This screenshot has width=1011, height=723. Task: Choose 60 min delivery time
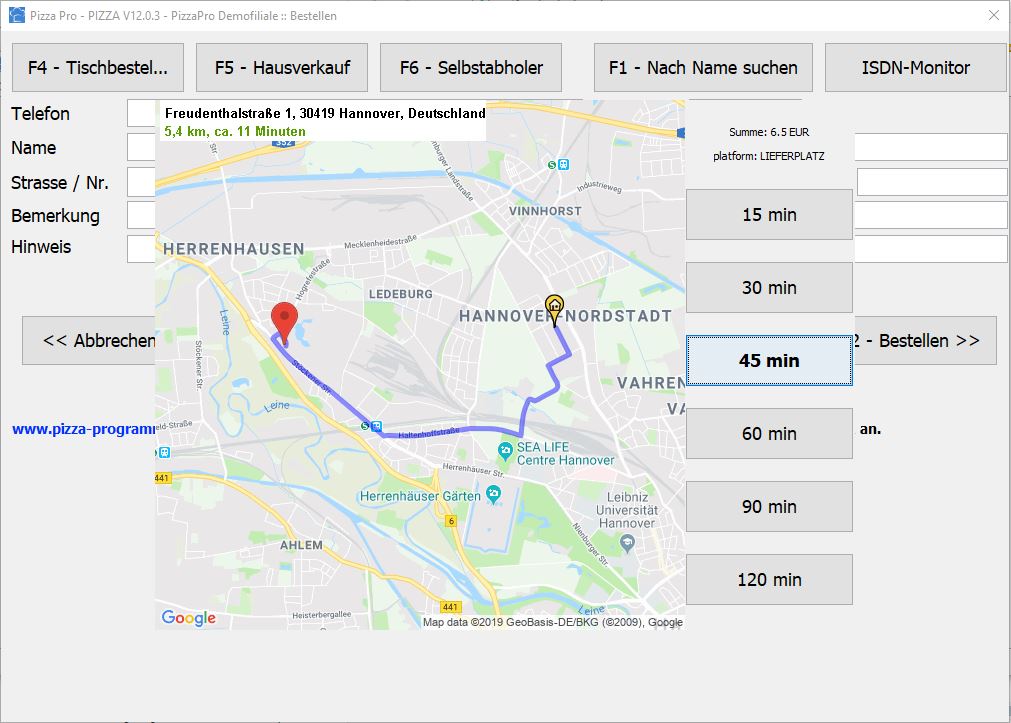click(769, 433)
